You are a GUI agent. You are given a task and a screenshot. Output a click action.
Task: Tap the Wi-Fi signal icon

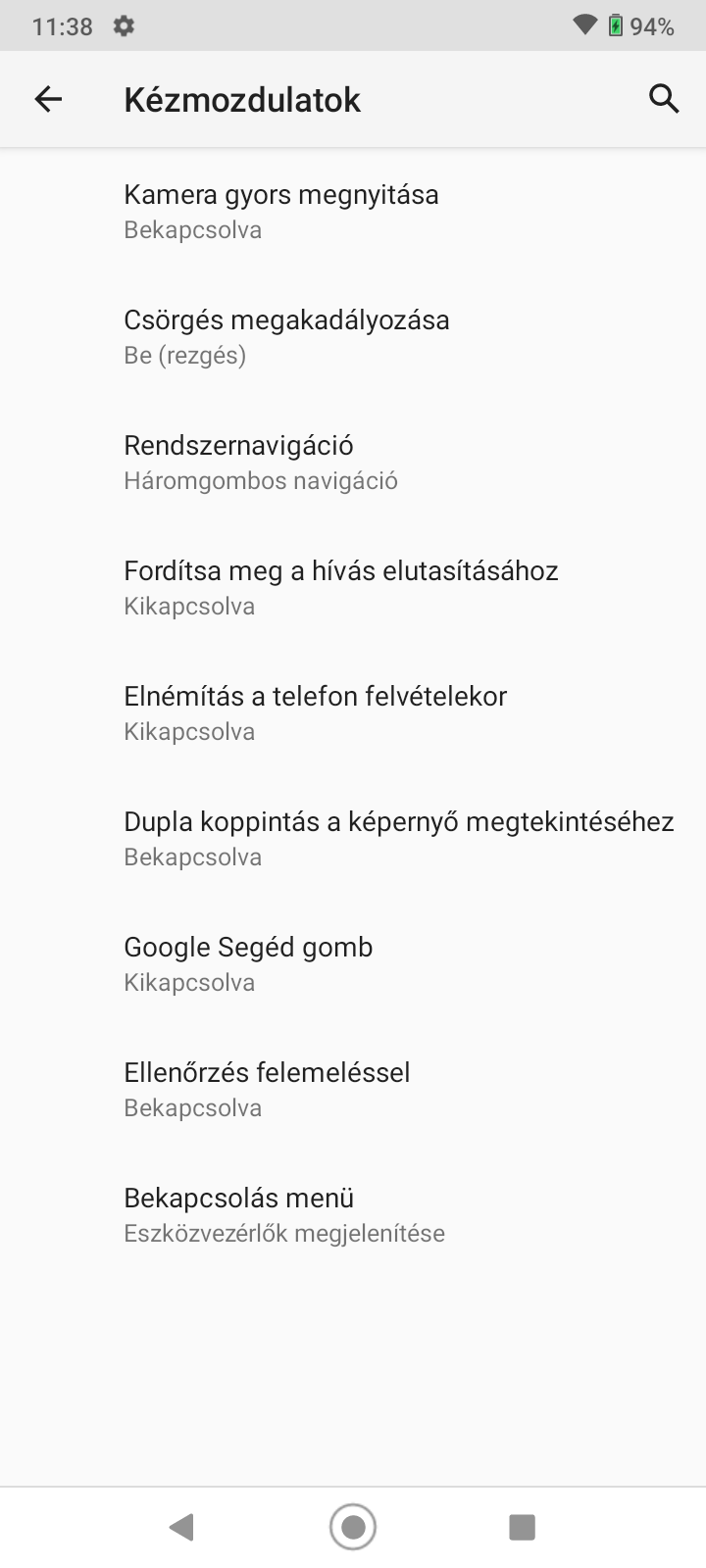tap(585, 25)
